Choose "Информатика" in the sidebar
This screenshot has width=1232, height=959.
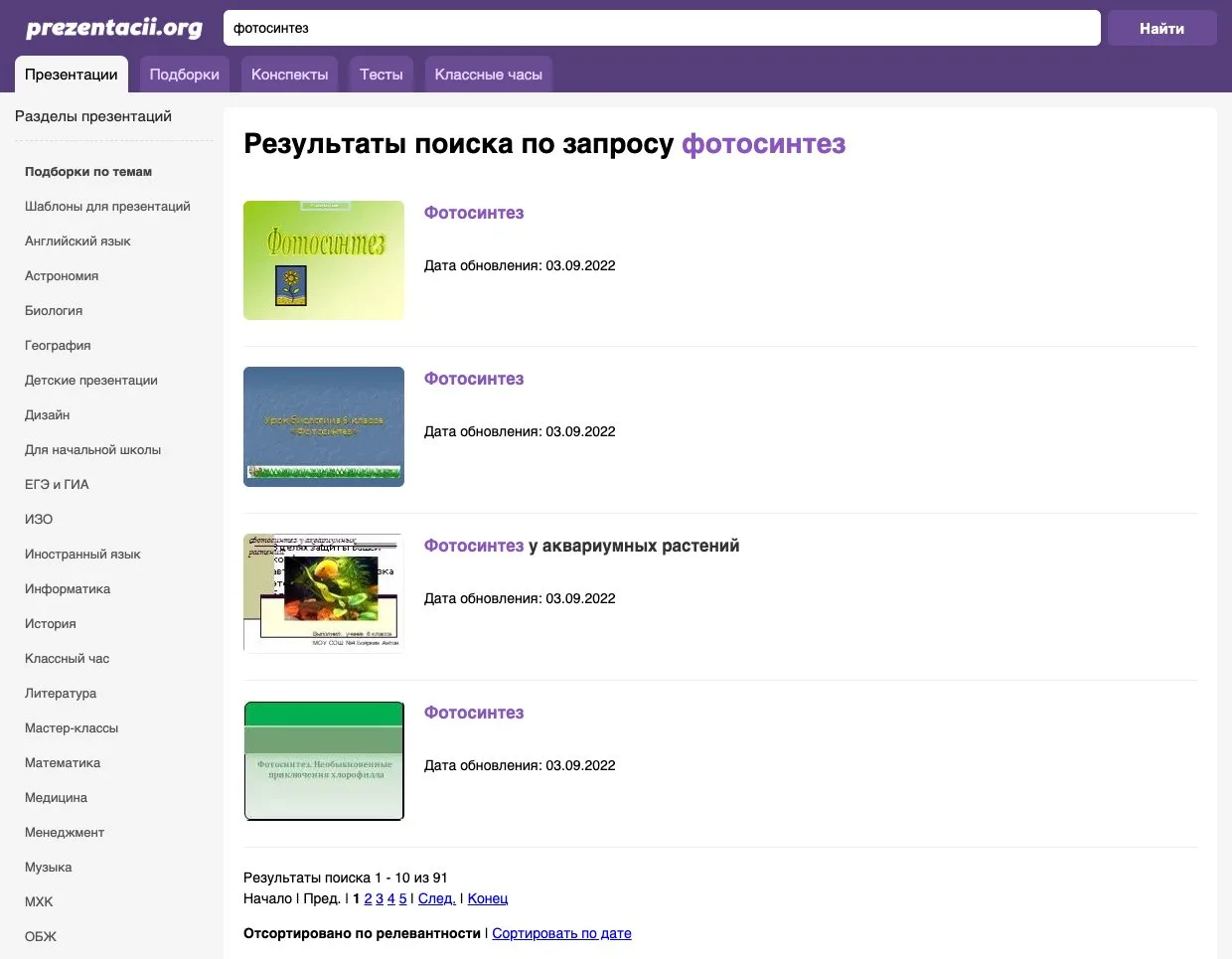[x=68, y=588]
